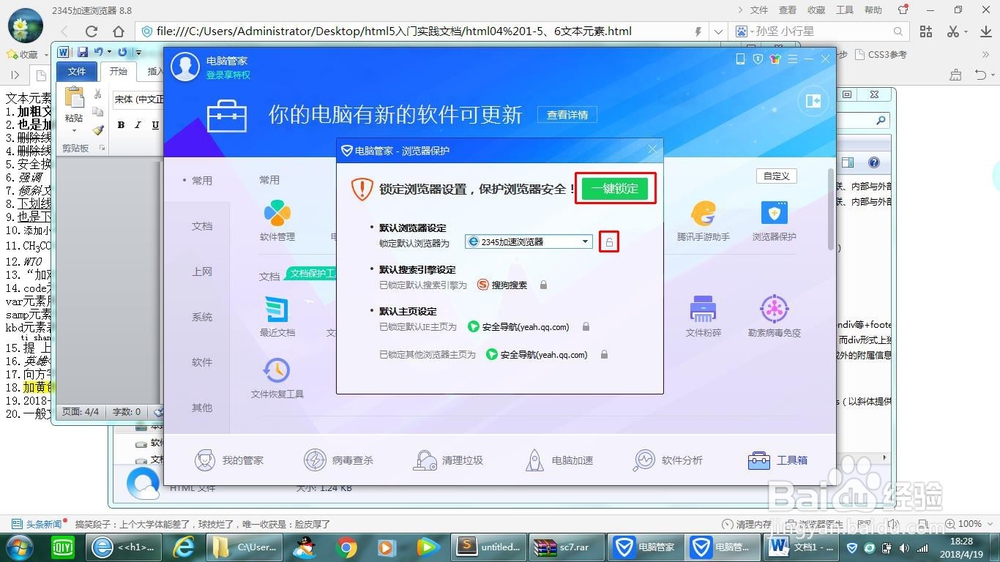
Task: Click the 登录享特权 link
Action: pos(228,75)
